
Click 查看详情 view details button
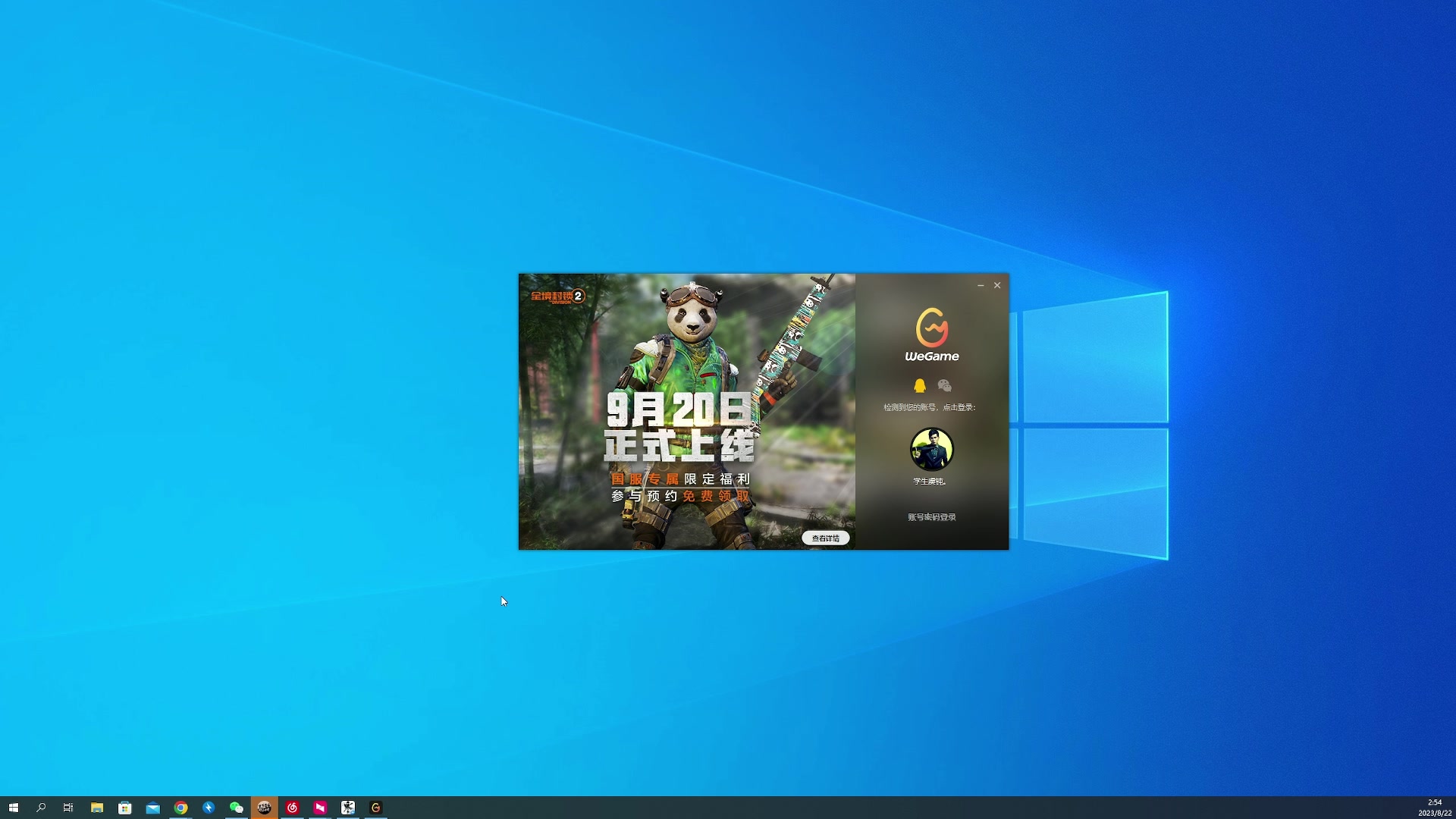825,538
